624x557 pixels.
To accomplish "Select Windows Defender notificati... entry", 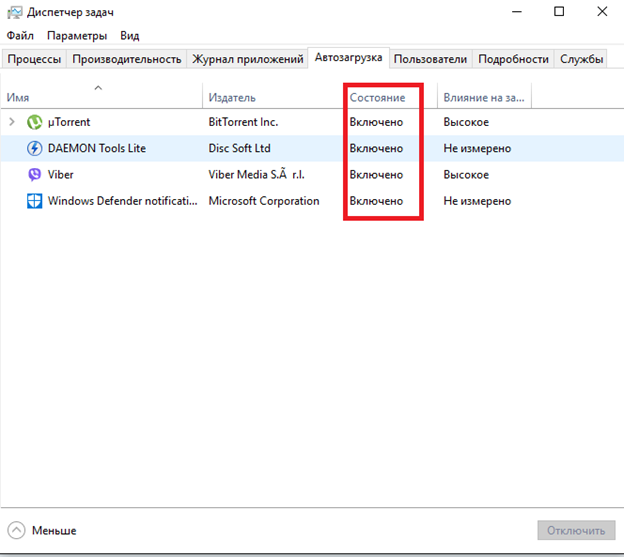I will coord(122,201).
